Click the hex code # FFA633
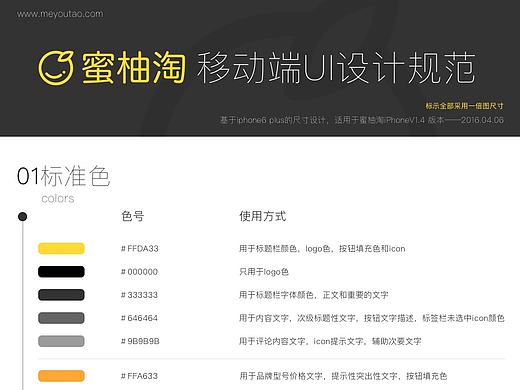 [x=139, y=376]
